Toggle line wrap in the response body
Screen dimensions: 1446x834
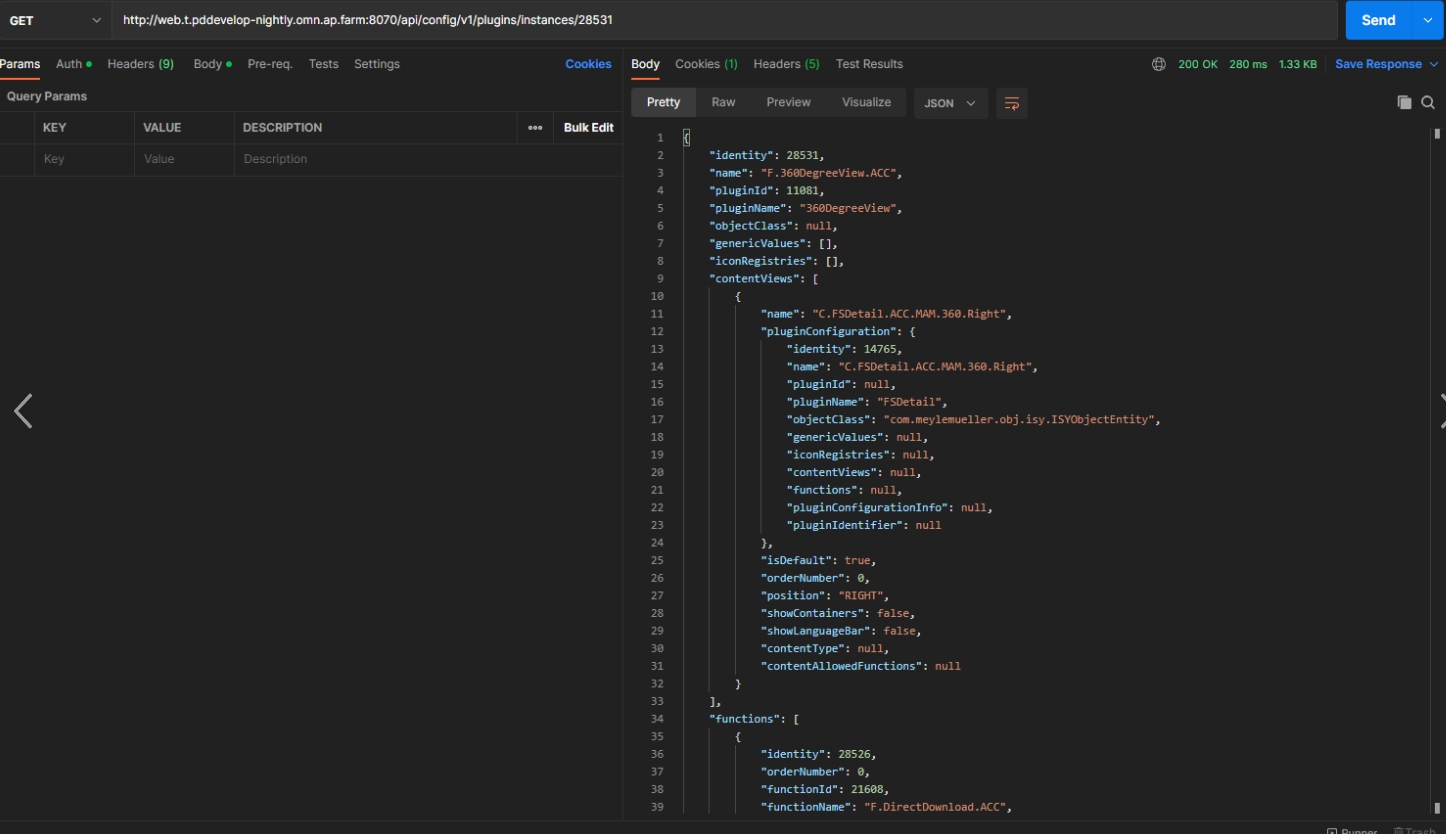click(1012, 103)
